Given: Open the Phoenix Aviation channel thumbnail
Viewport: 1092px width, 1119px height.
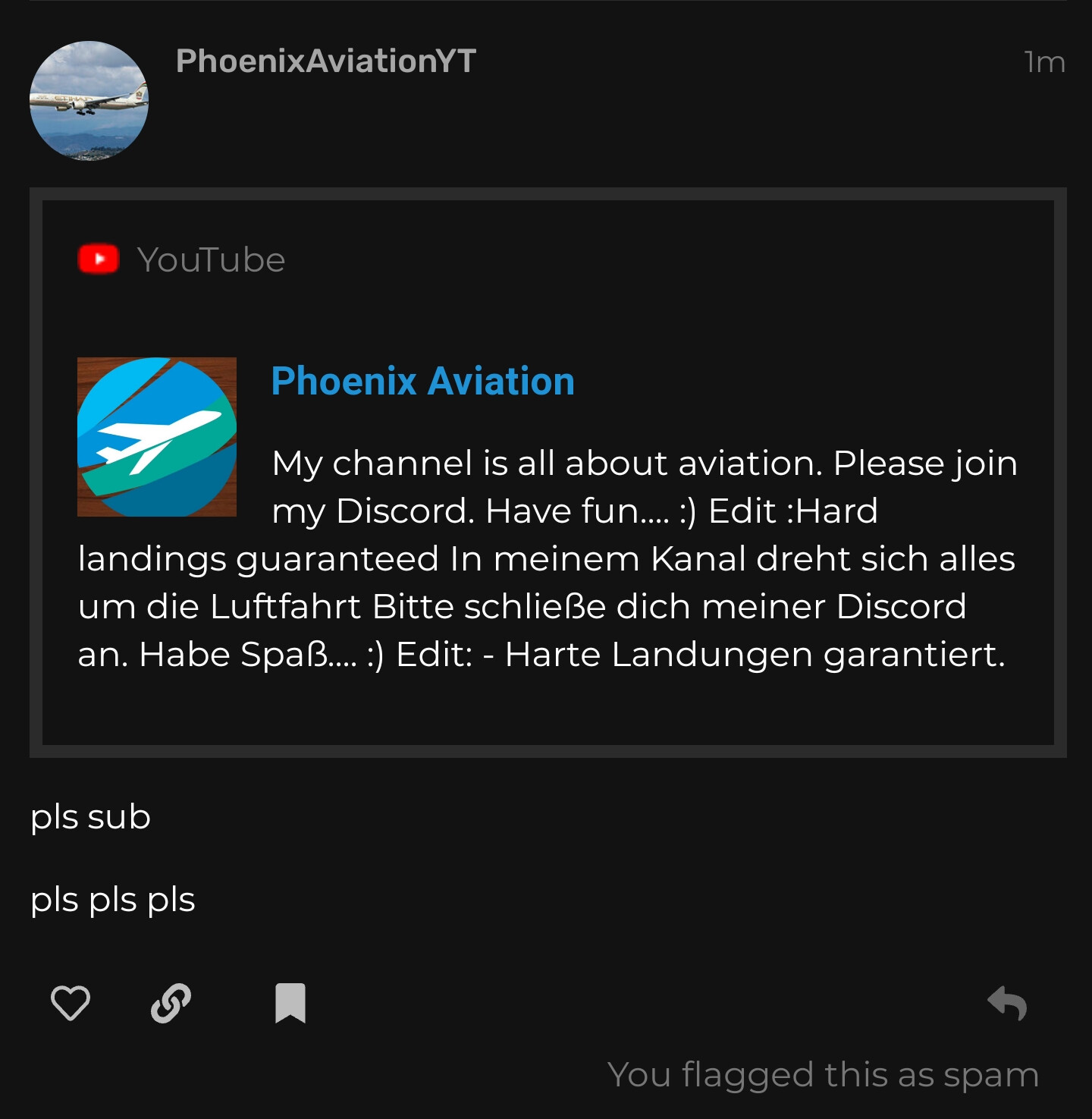Looking at the screenshot, I should (x=157, y=437).
